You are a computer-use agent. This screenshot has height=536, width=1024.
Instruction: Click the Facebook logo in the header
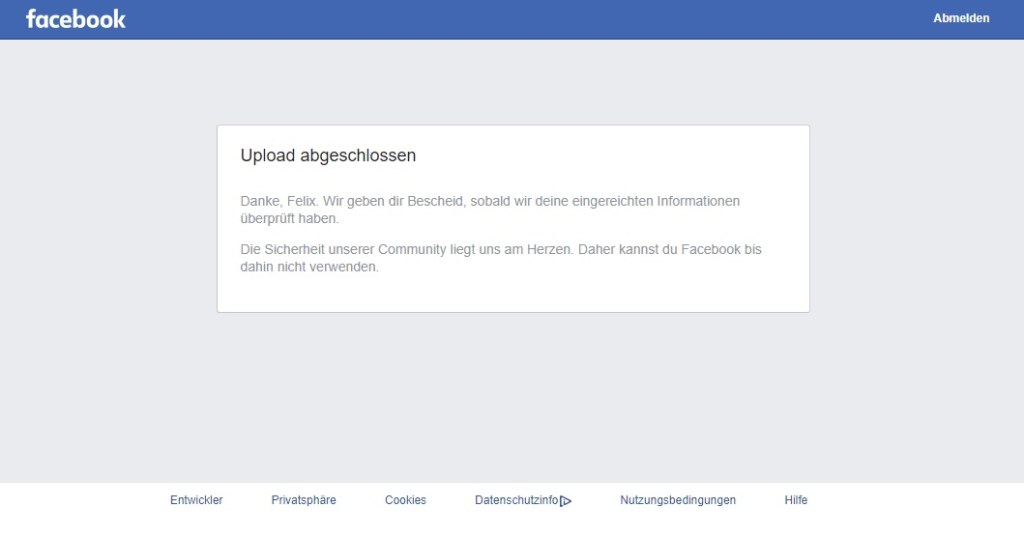[x=76, y=19]
